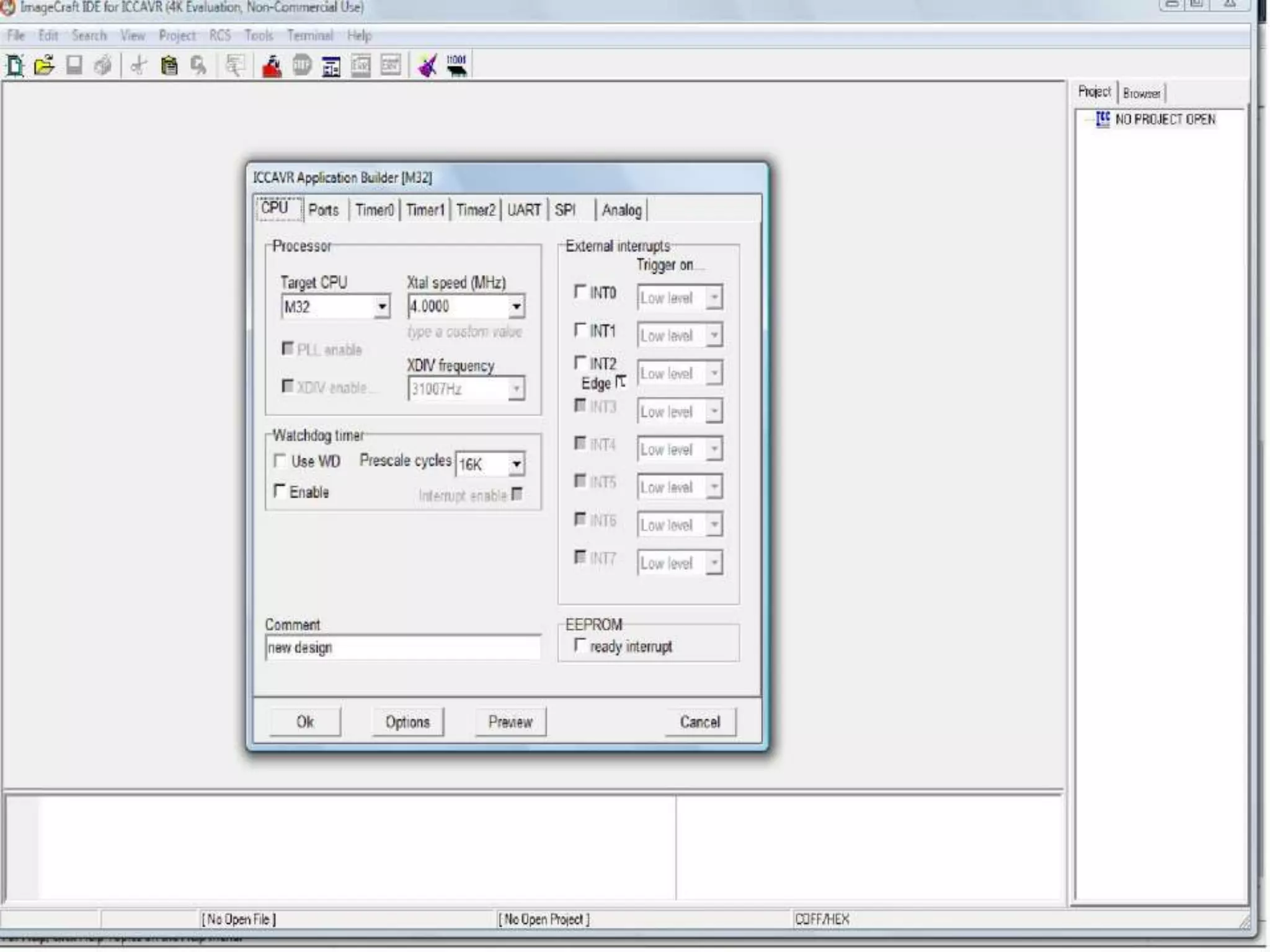Click the next error icon
The height and width of the screenshot is (952, 1270).
pos(391,65)
